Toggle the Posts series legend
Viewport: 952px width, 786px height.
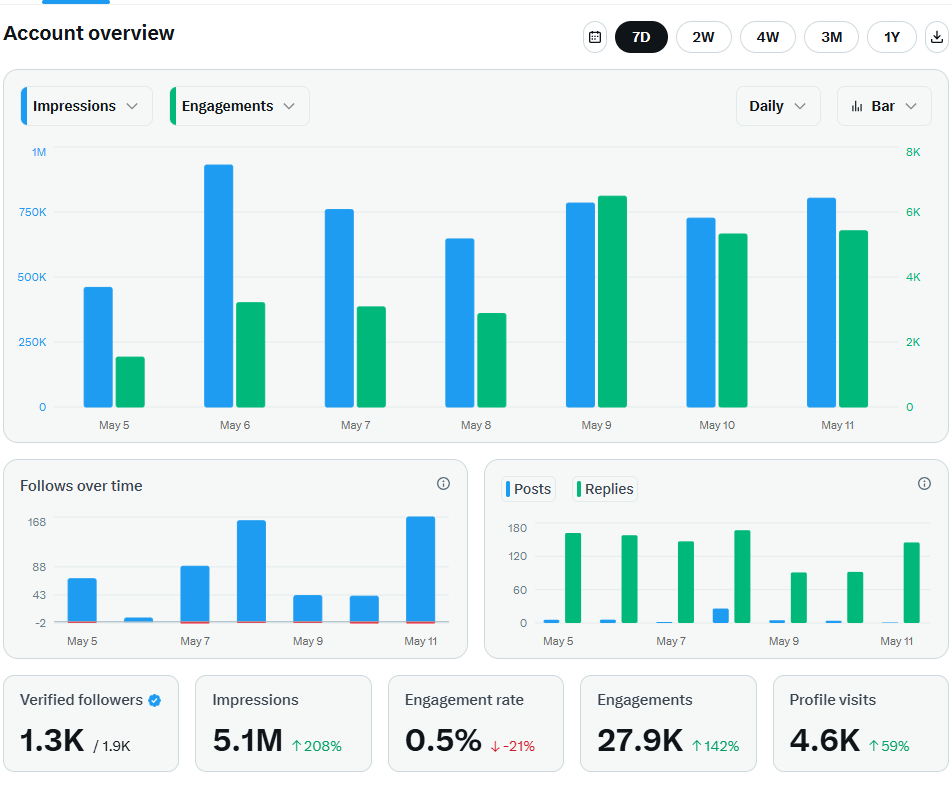pos(528,489)
